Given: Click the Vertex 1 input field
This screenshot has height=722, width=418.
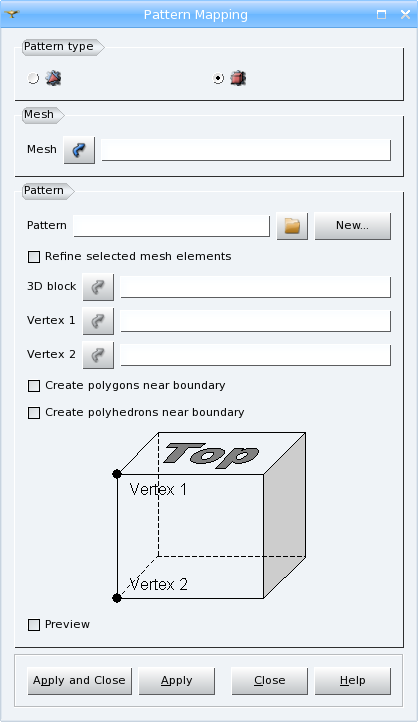Looking at the screenshot, I should coord(255,321).
